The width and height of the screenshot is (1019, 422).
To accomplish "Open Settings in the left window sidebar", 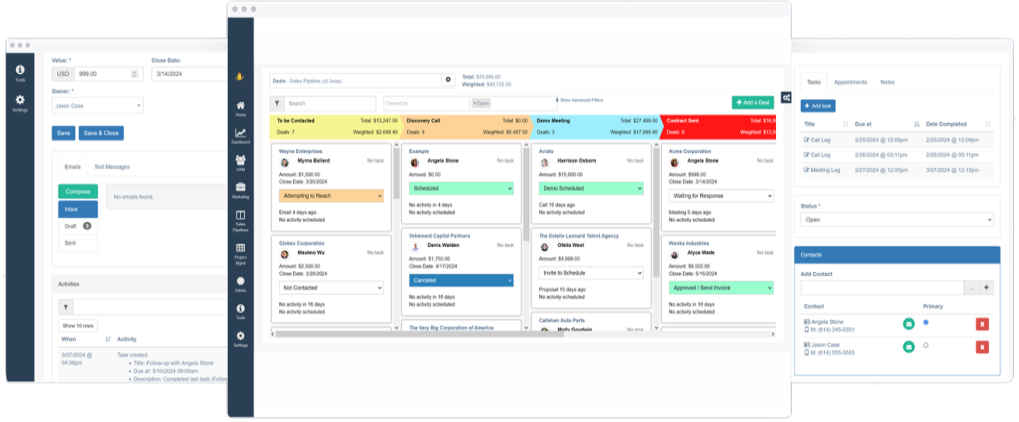I will click(20, 103).
